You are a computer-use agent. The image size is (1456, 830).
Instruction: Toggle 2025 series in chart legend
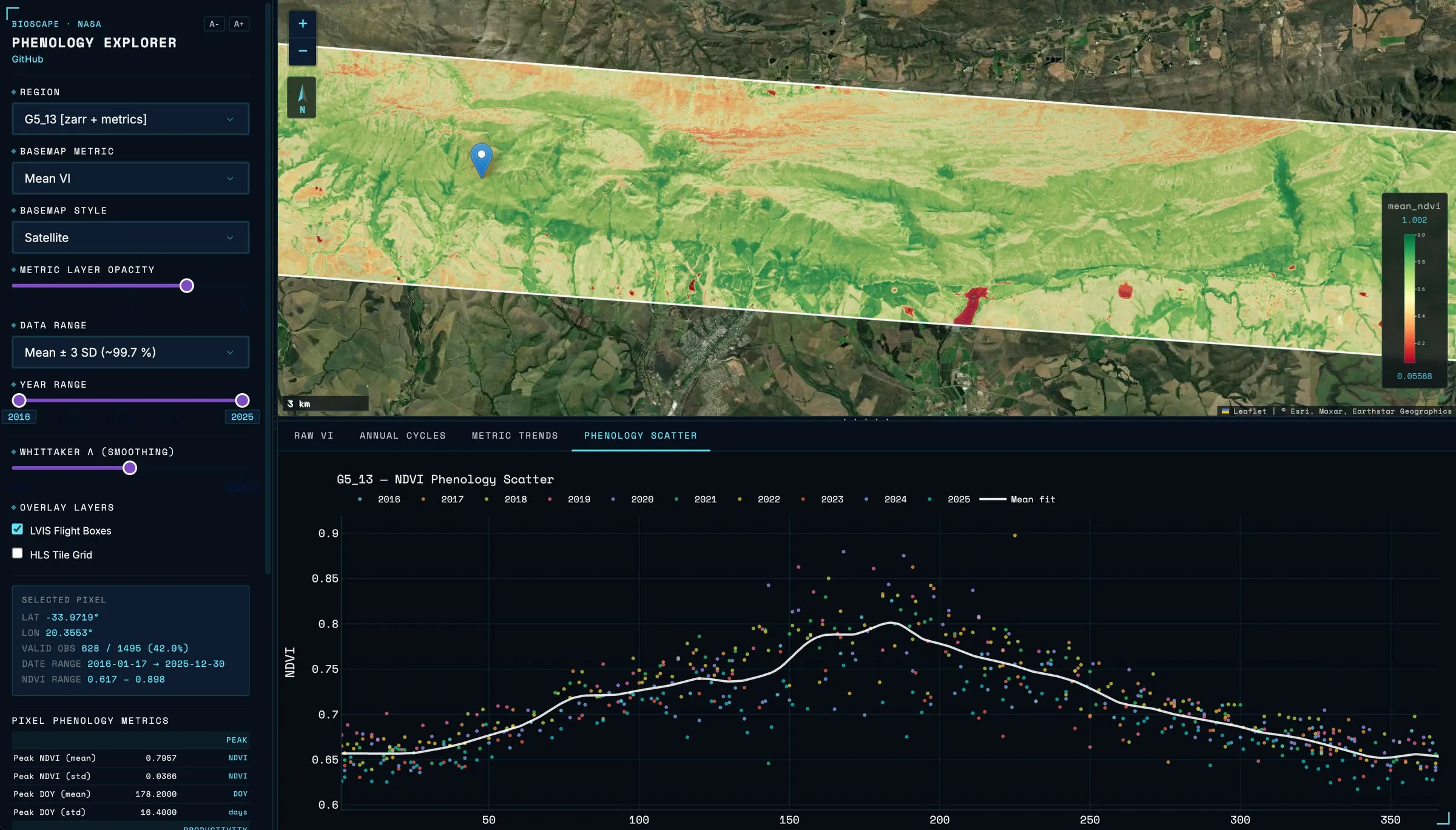point(949,499)
